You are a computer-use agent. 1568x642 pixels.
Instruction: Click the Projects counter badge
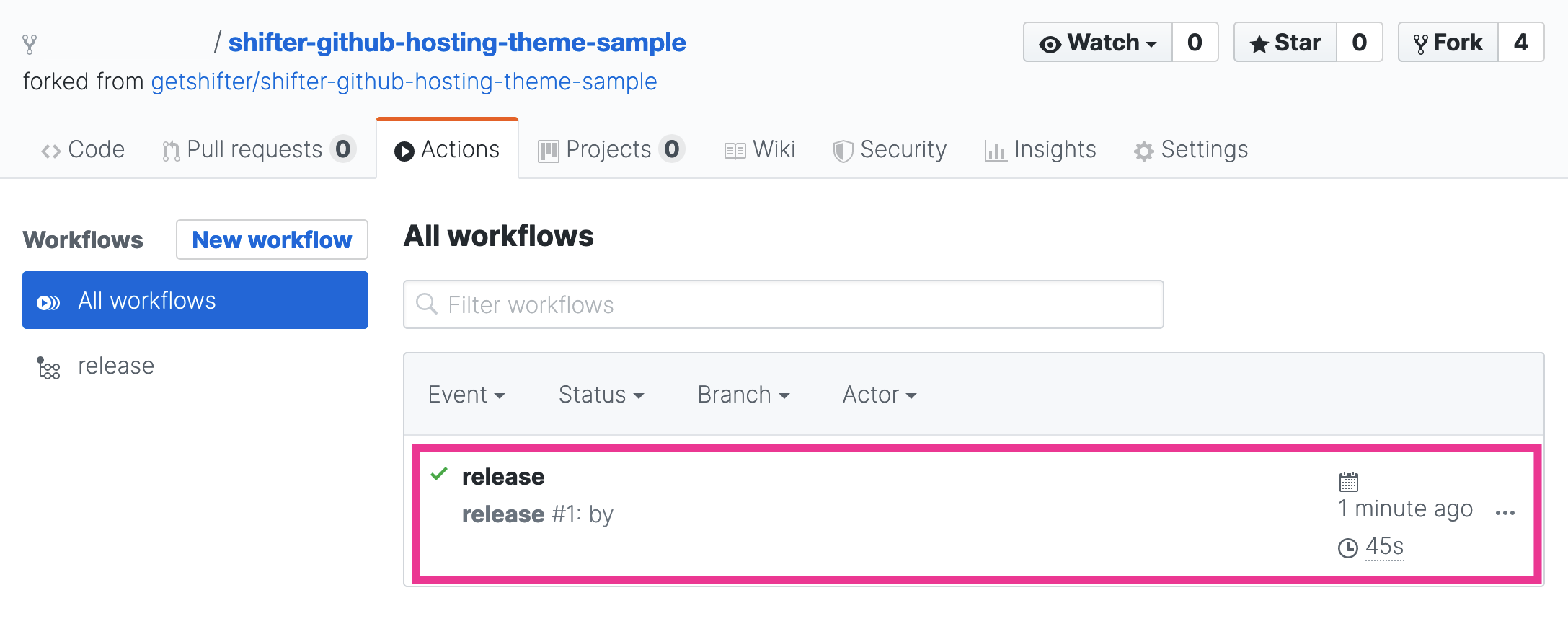(672, 149)
